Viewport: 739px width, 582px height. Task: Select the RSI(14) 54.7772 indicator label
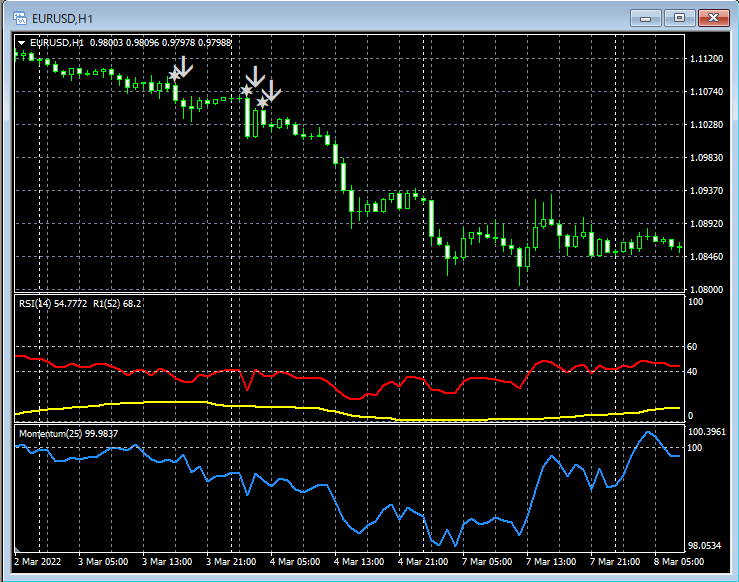[x=53, y=303]
